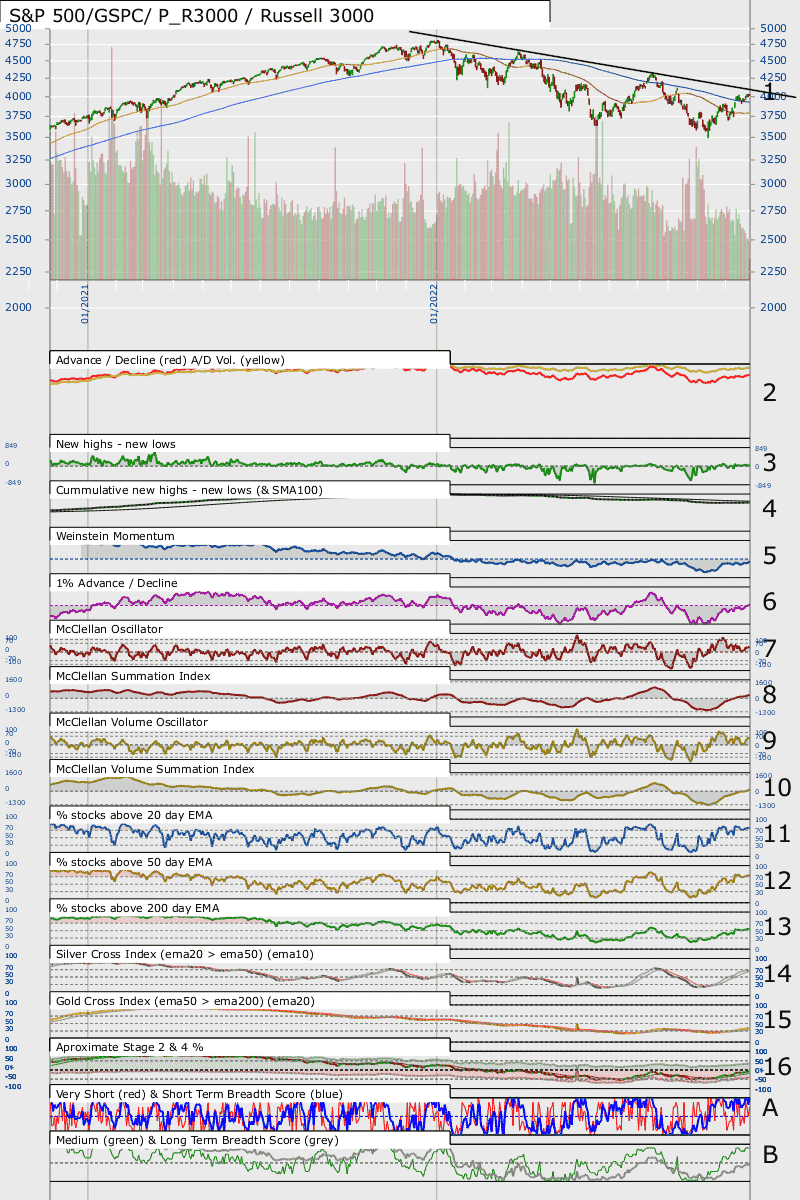Screen dimensions: 800x1200
Task: Click panel number 4 beside Cummulative new highs
Action: click(769, 508)
